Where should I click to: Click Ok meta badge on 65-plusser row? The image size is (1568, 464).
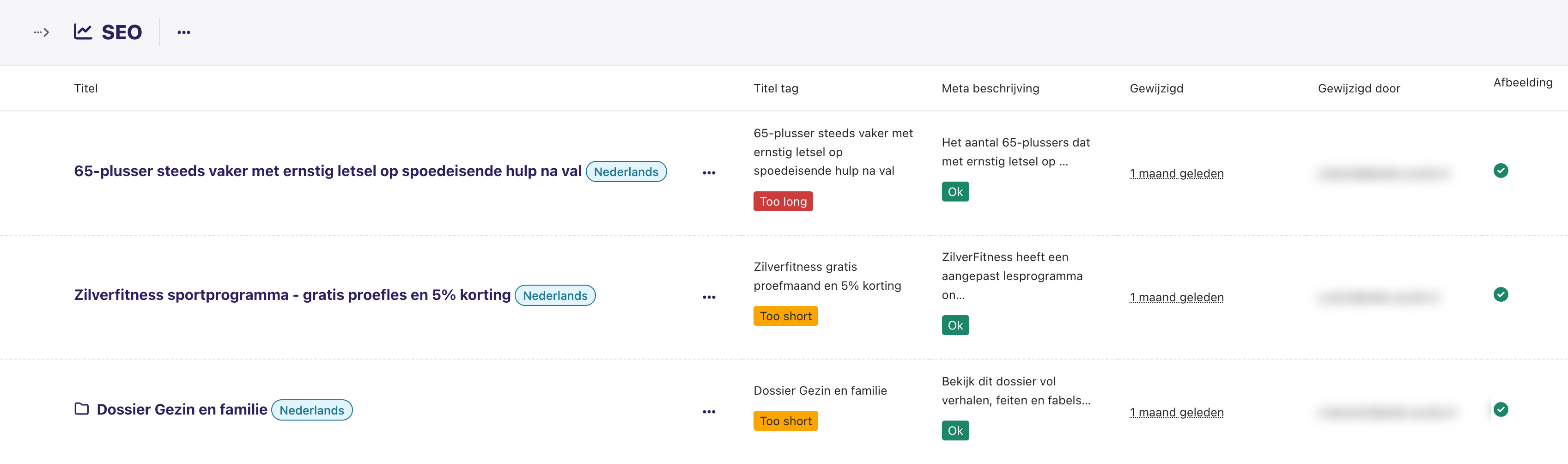coord(955,192)
